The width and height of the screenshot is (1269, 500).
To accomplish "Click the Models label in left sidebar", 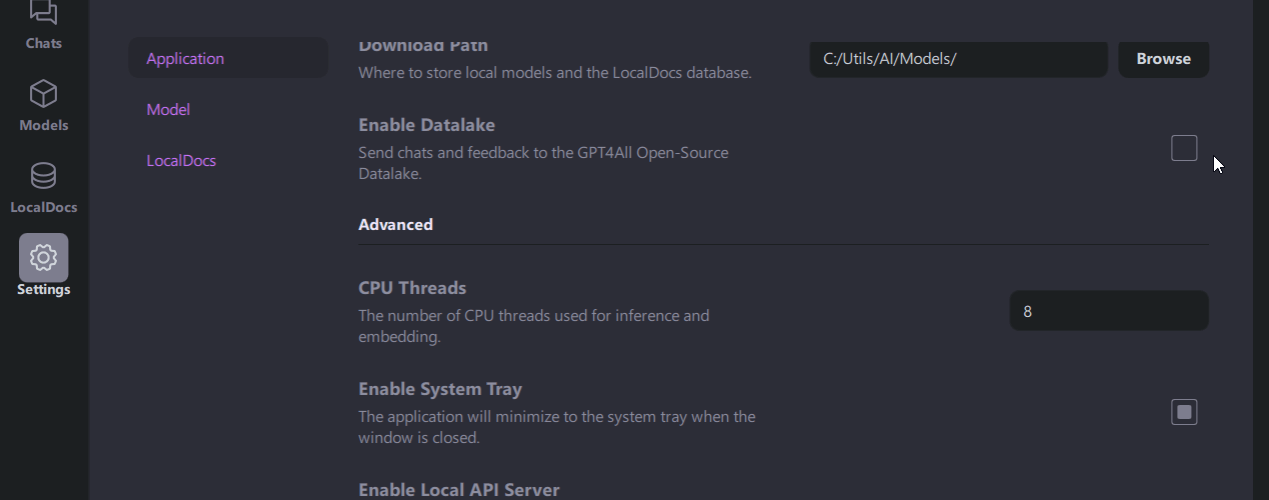I will click(43, 125).
